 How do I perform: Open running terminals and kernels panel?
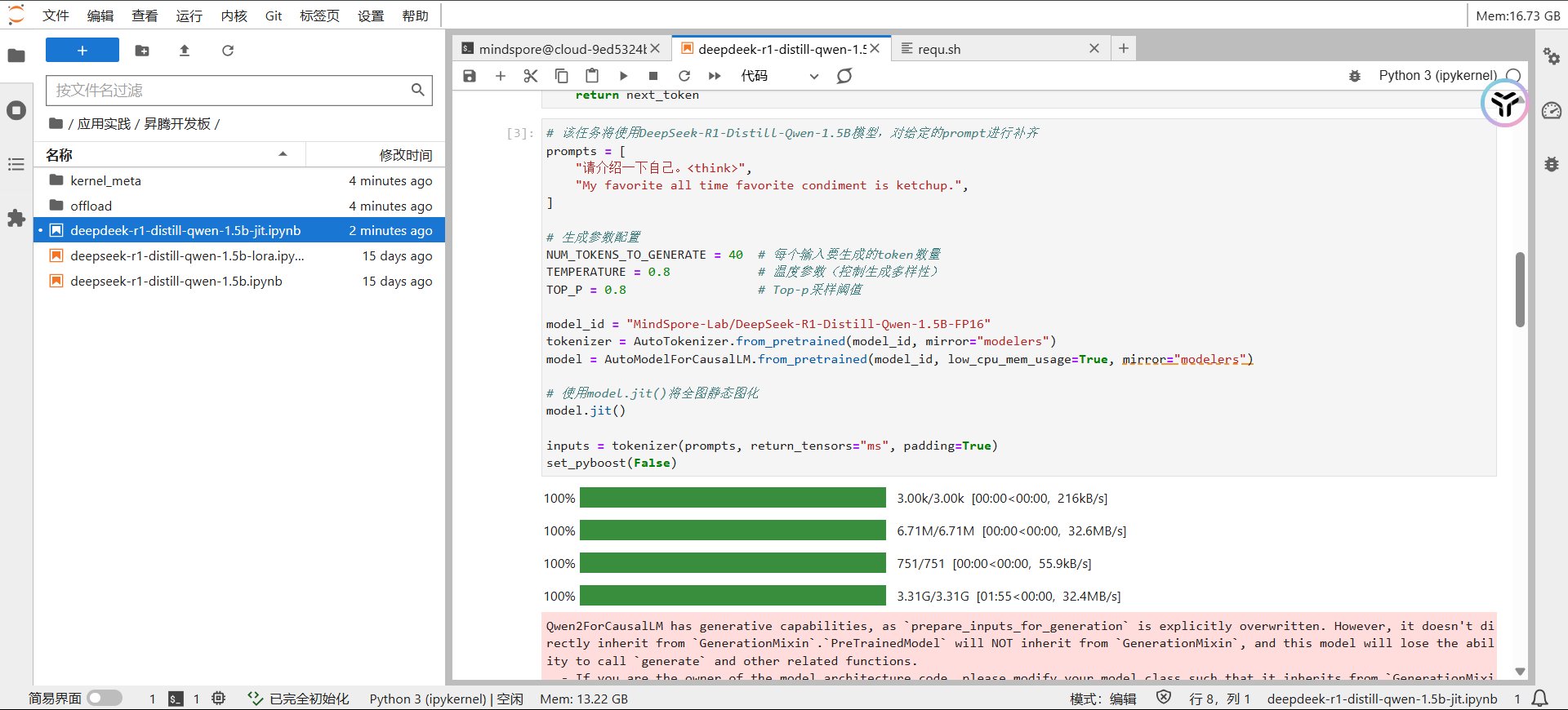(x=16, y=110)
